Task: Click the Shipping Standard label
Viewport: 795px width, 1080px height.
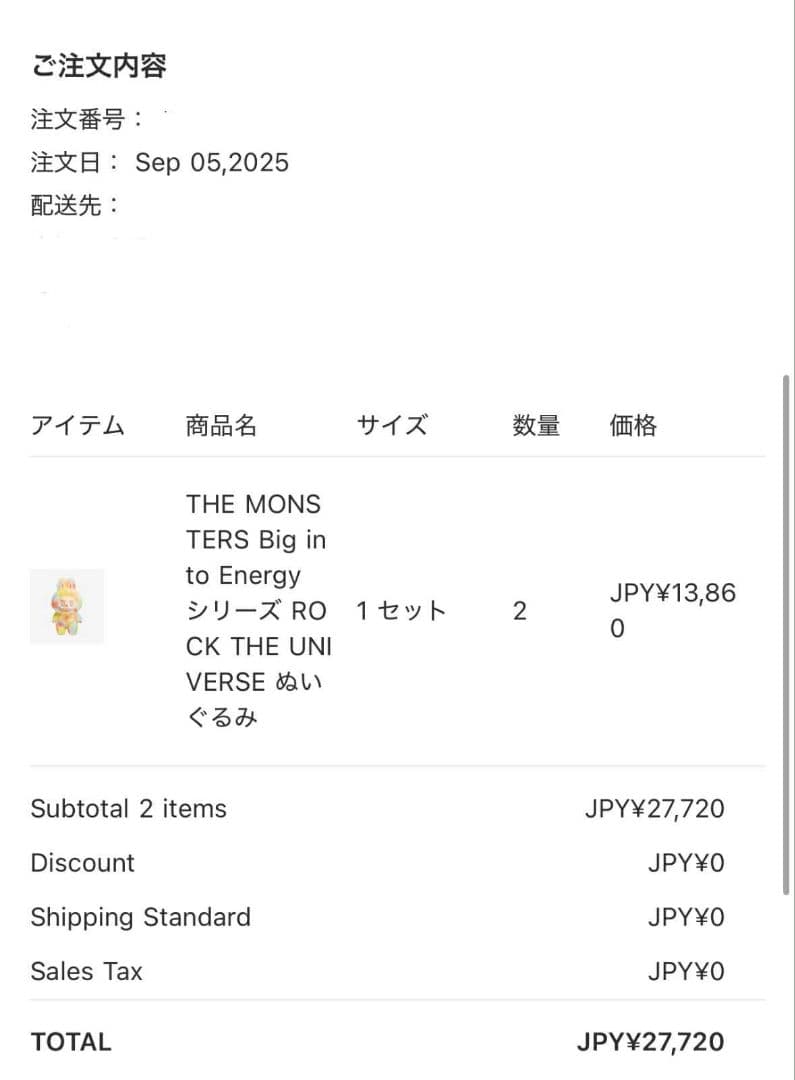Action: tap(141, 917)
